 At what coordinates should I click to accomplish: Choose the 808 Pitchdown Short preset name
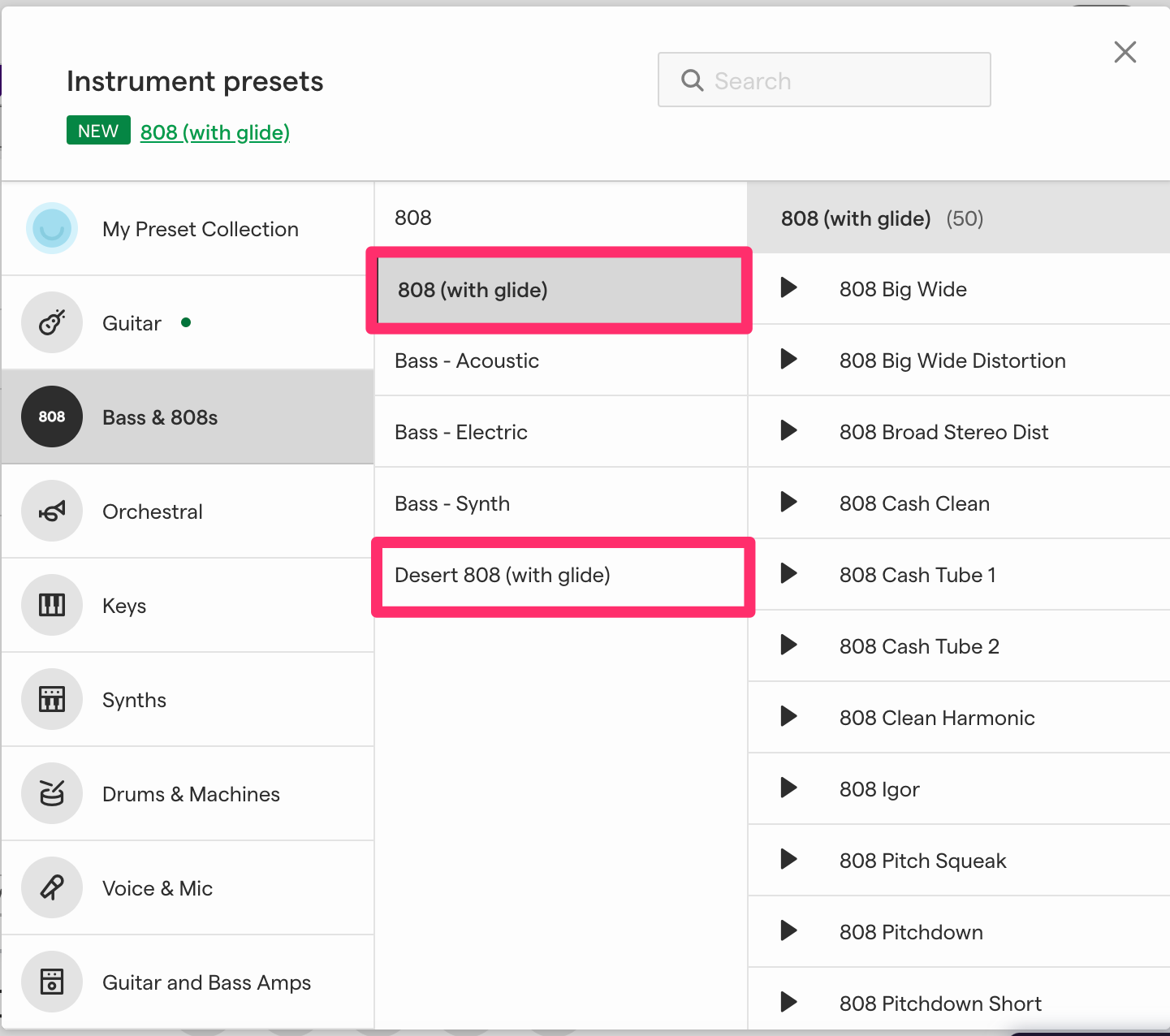point(940,1004)
